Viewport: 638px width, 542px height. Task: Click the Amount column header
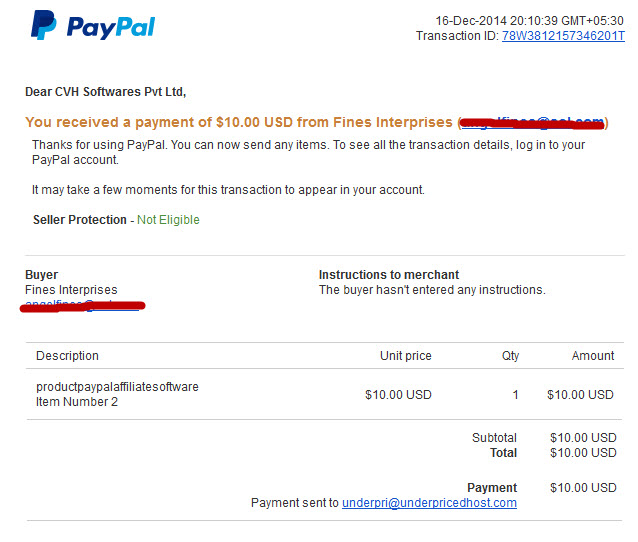pyautogui.click(x=593, y=356)
